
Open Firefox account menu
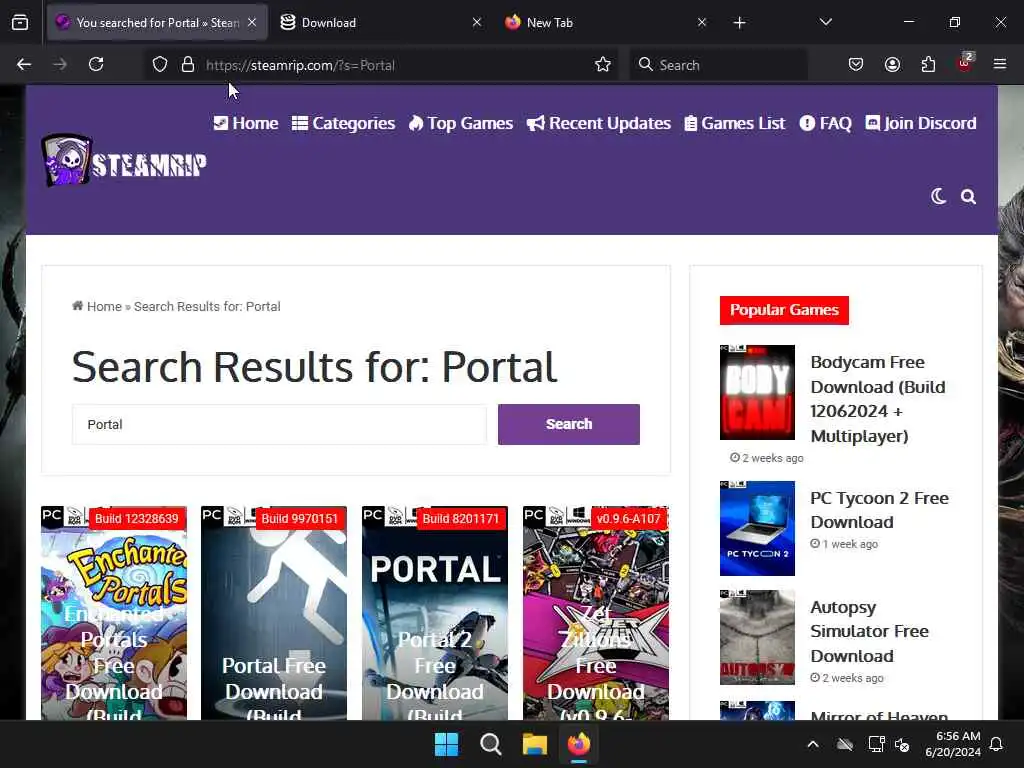click(x=892, y=65)
